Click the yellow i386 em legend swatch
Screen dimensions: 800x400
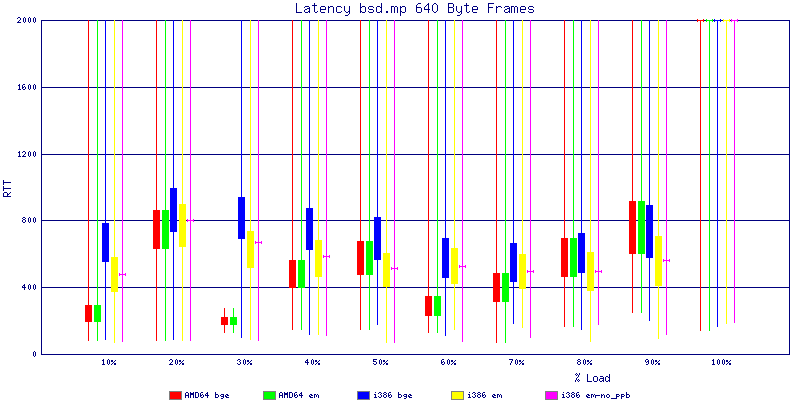click(x=458, y=395)
